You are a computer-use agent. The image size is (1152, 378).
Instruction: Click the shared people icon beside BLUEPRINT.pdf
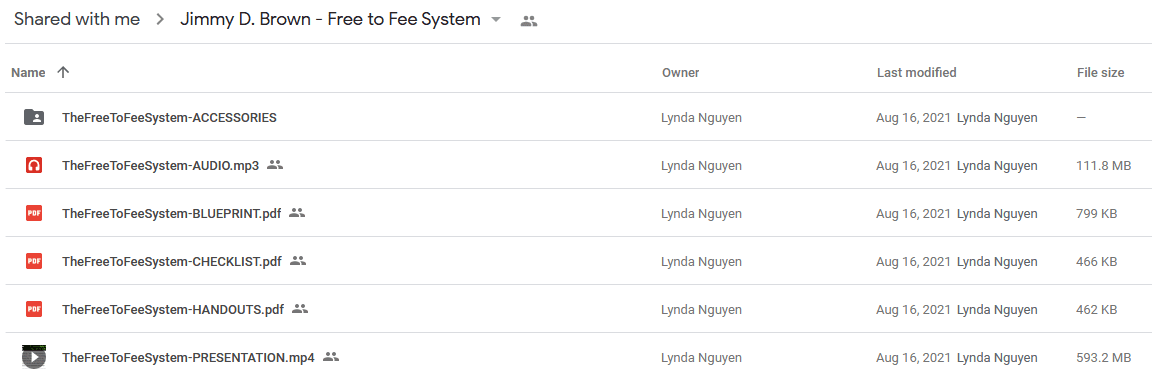click(x=297, y=213)
